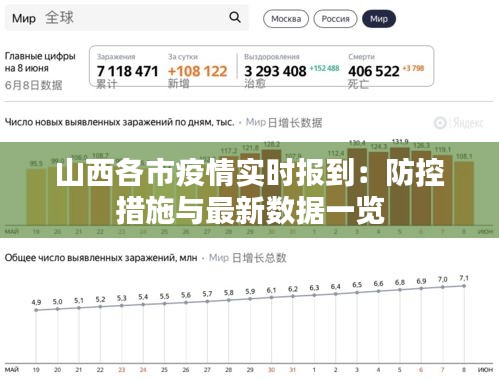Click the 95,5 bar for May 19
499x381 pixels.
[36, 197]
